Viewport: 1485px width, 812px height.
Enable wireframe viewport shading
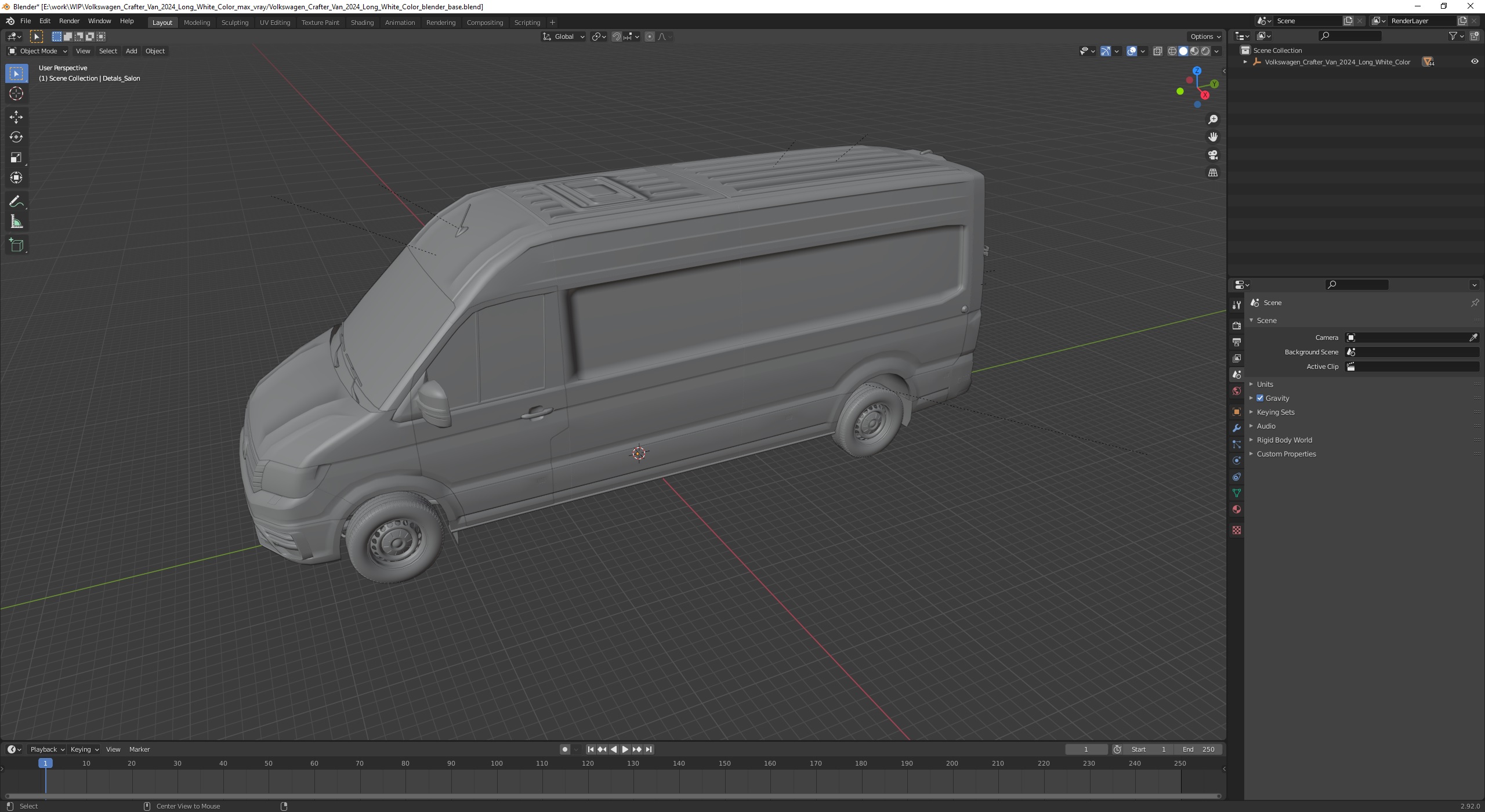1172,51
